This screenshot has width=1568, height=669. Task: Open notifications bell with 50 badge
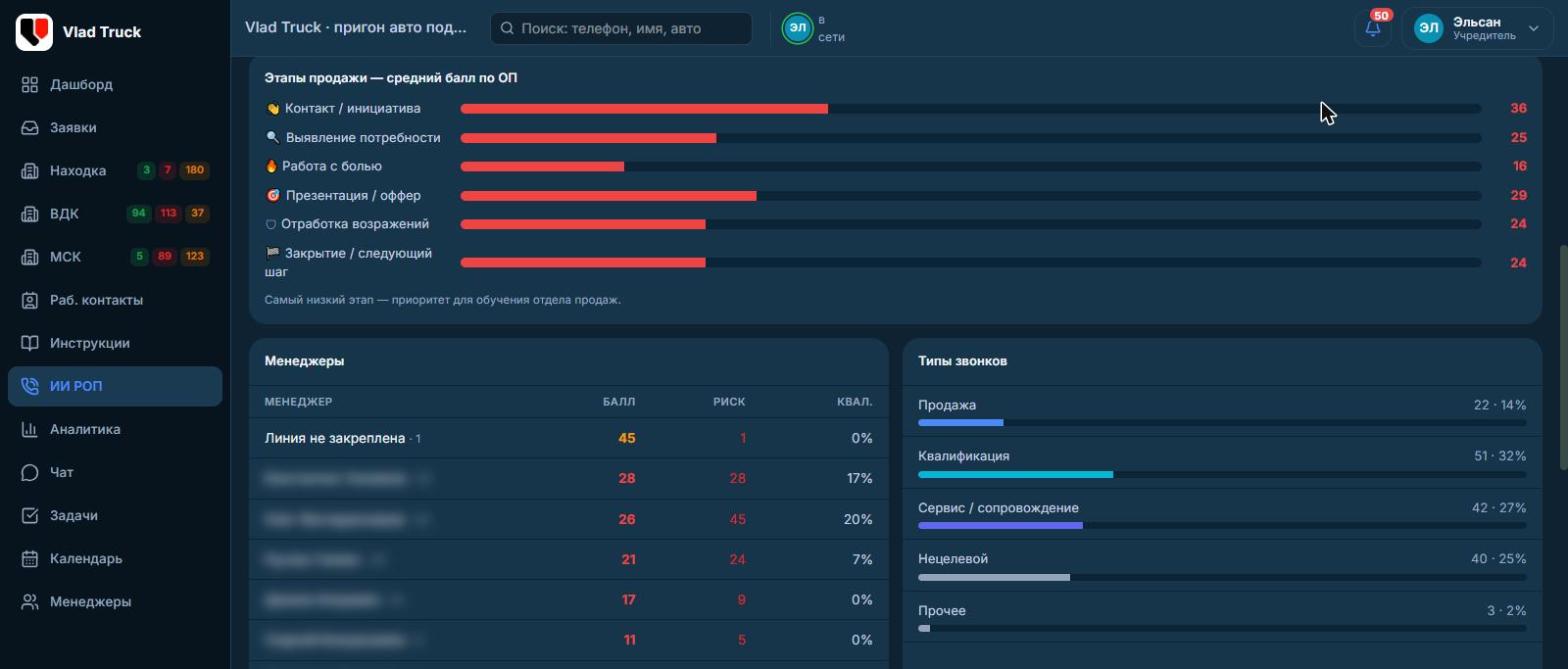tap(1373, 29)
